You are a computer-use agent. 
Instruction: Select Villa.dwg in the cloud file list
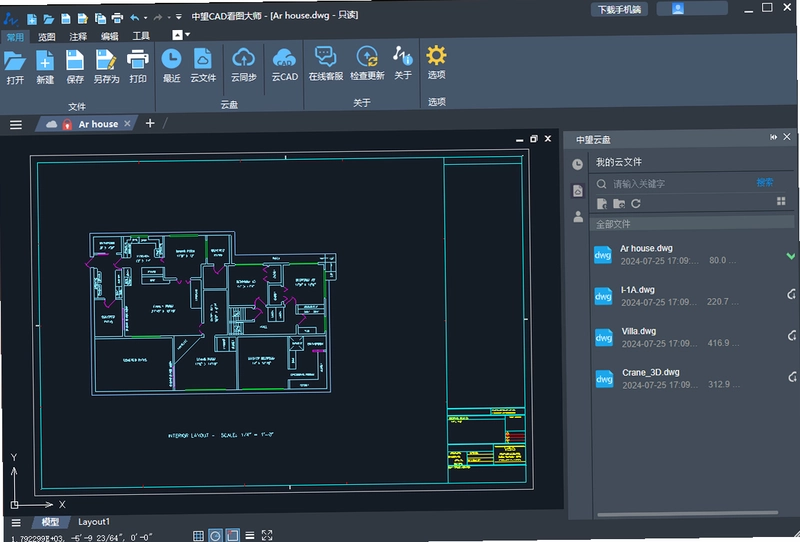tap(693, 337)
